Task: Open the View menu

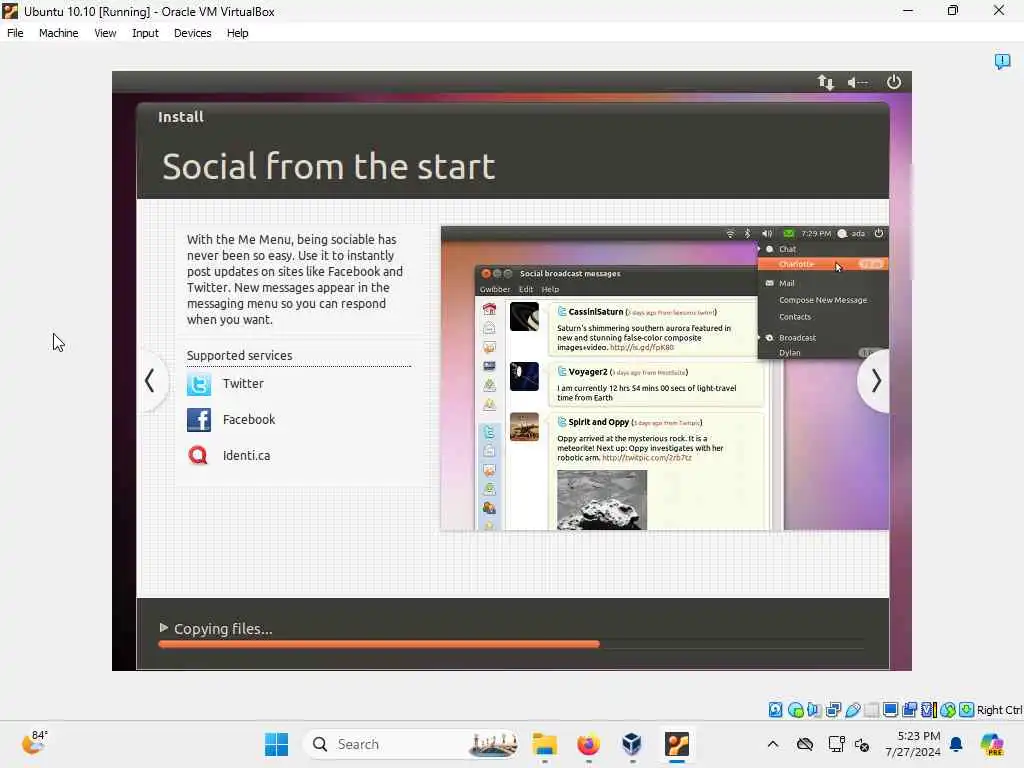Action: point(105,33)
